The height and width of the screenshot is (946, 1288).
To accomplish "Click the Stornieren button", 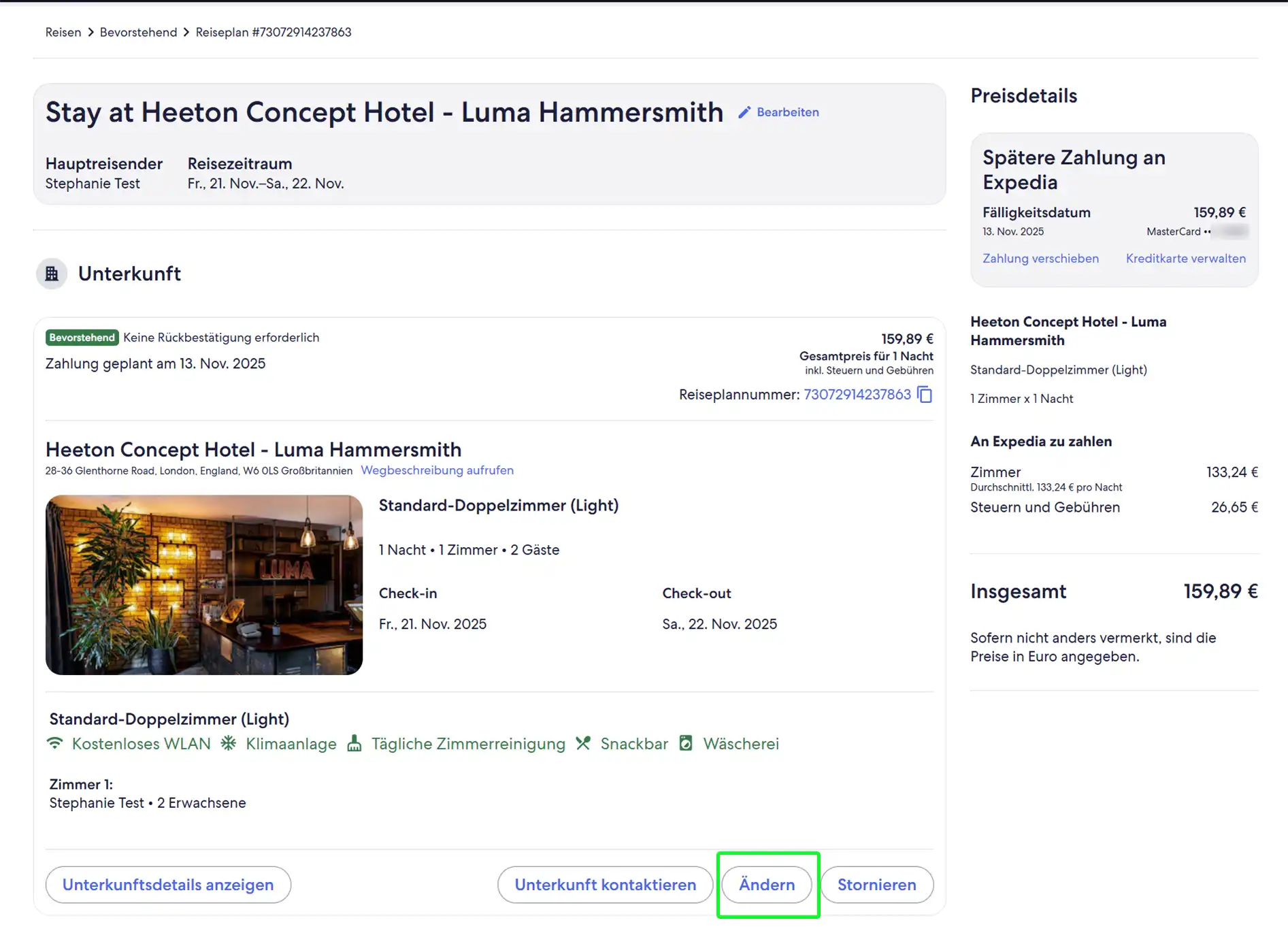I will (877, 885).
